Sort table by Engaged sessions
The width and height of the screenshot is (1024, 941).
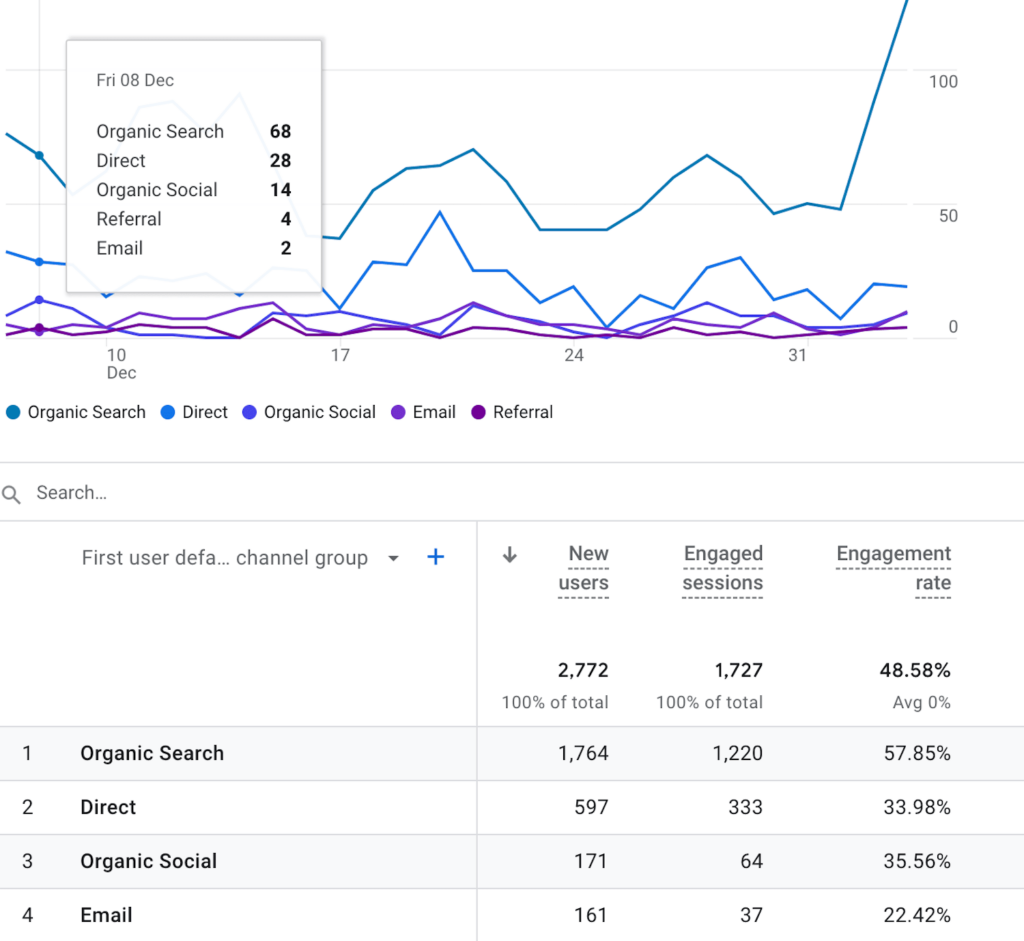pyautogui.click(x=722, y=568)
